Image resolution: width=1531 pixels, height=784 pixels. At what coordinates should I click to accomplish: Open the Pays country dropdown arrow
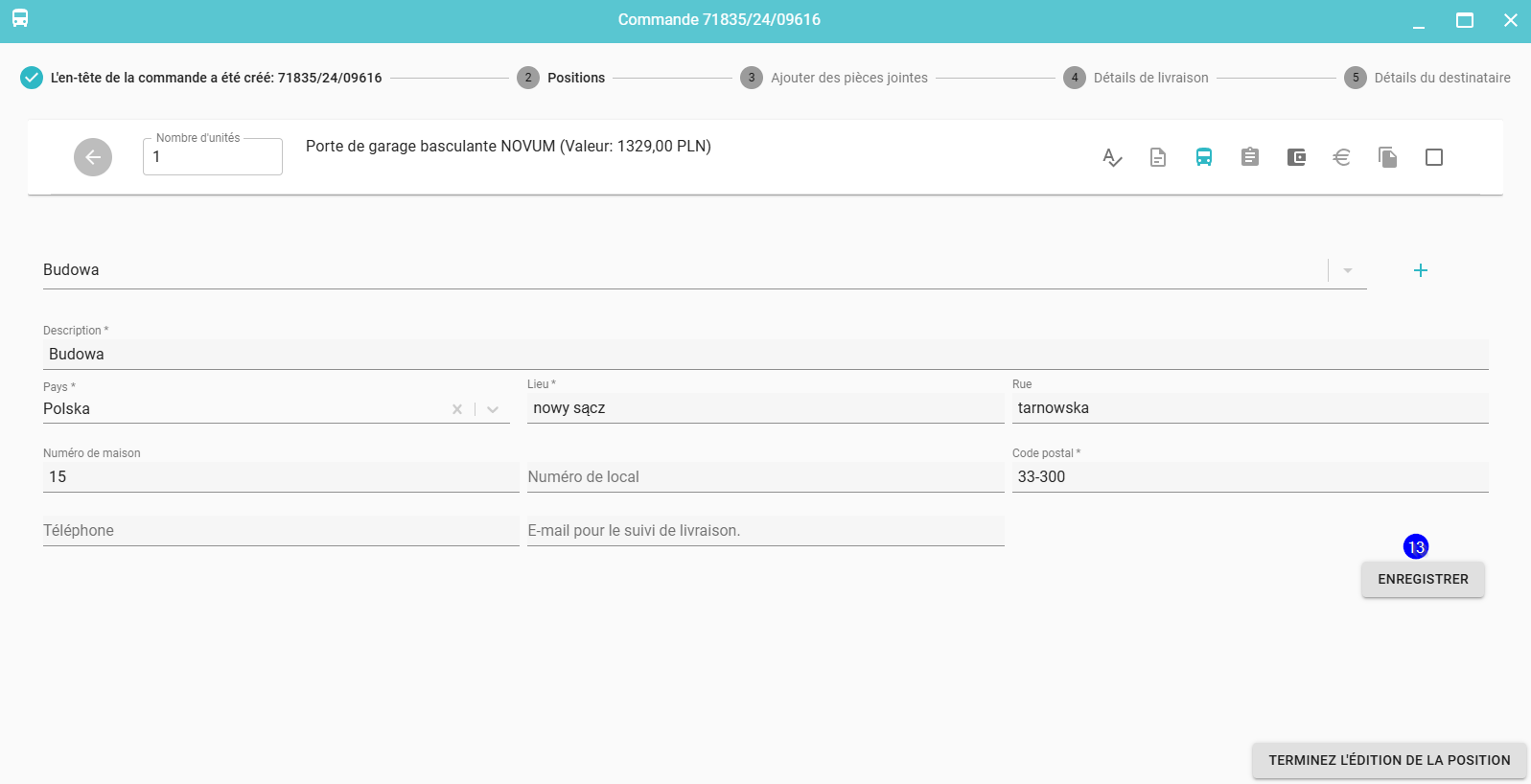pyautogui.click(x=493, y=409)
